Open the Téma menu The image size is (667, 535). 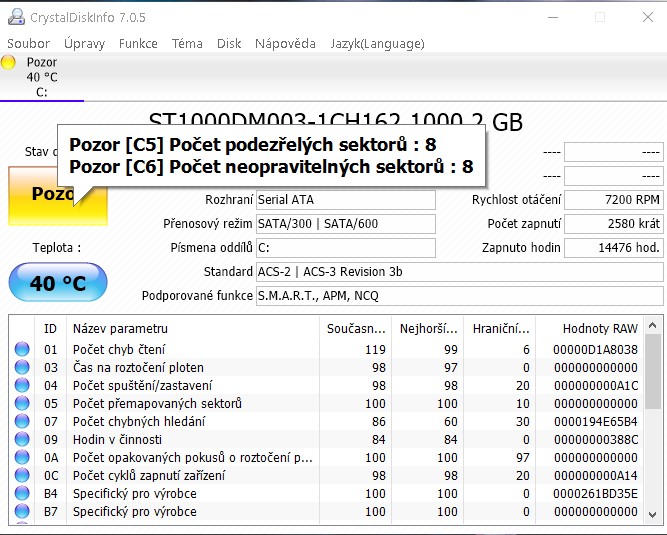point(187,44)
